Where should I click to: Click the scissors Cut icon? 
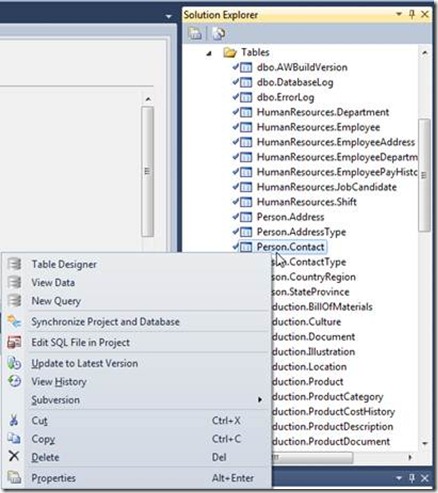point(14,420)
